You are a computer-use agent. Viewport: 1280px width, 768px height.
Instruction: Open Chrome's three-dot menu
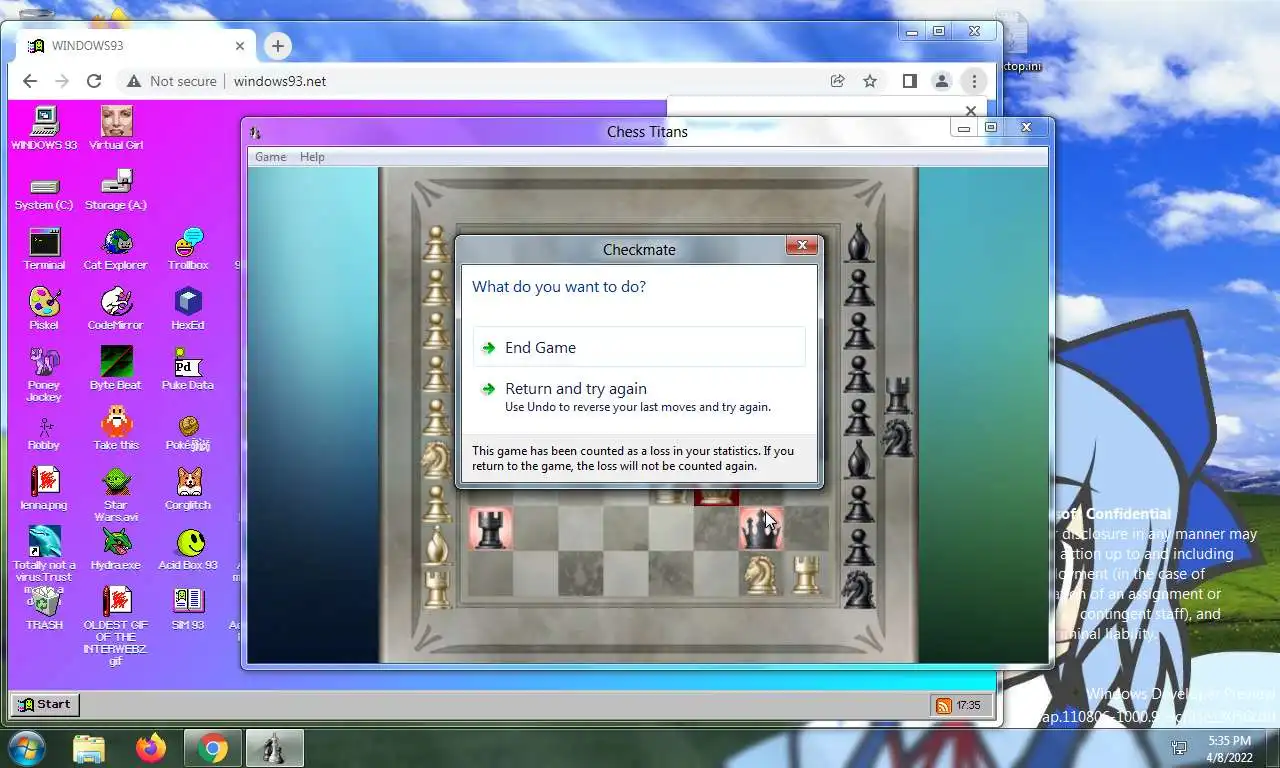coord(974,81)
